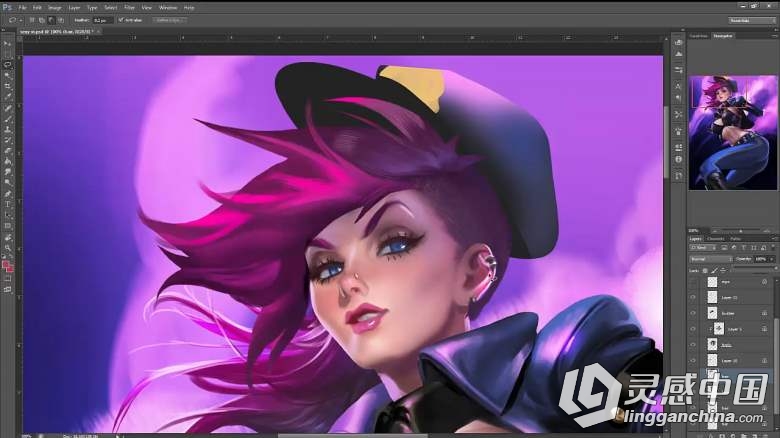Image resolution: width=780 pixels, height=438 pixels.
Task: Switch to the Paths tab
Action: [x=736, y=239]
